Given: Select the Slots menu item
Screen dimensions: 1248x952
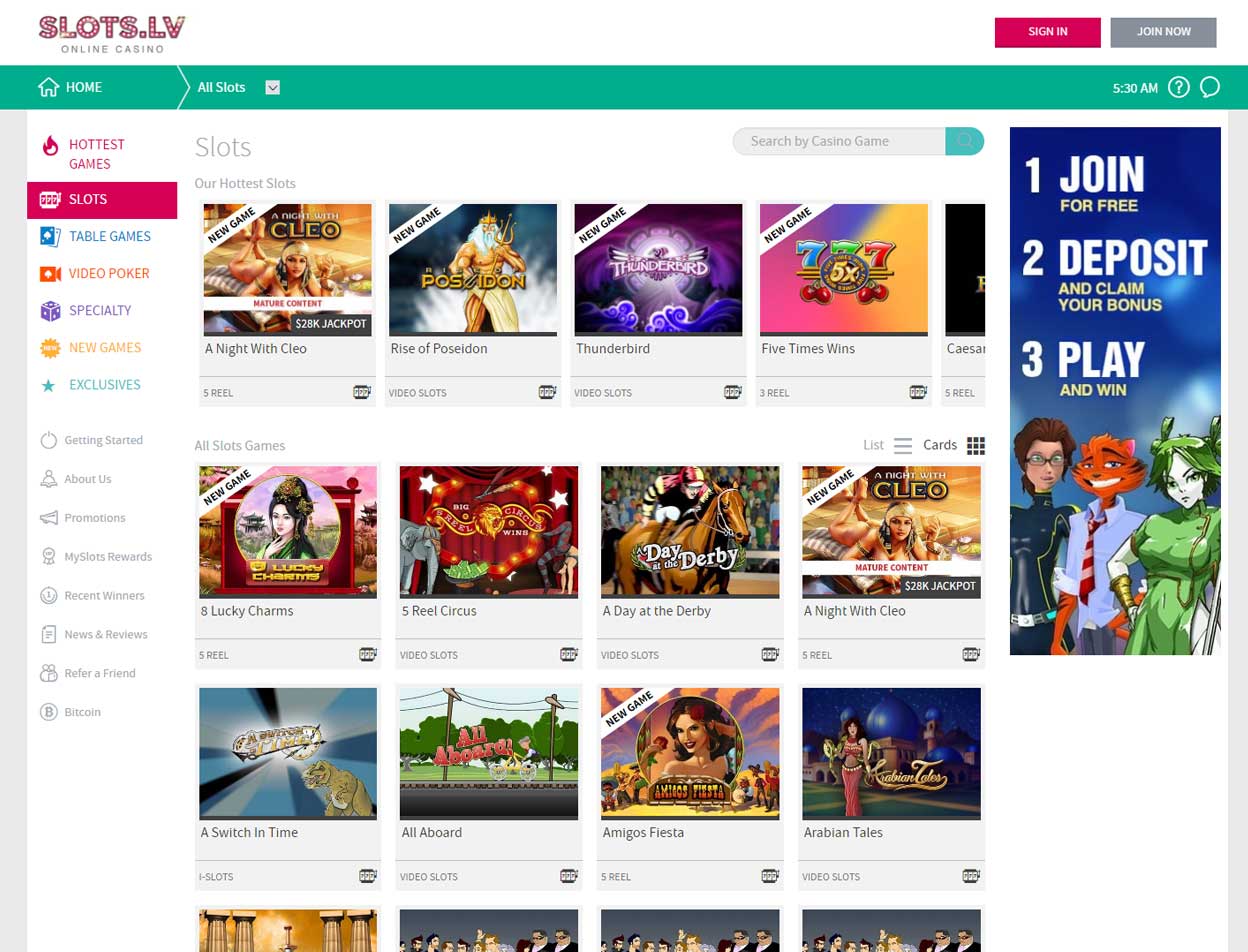Looking at the screenshot, I should (x=102, y=199).
